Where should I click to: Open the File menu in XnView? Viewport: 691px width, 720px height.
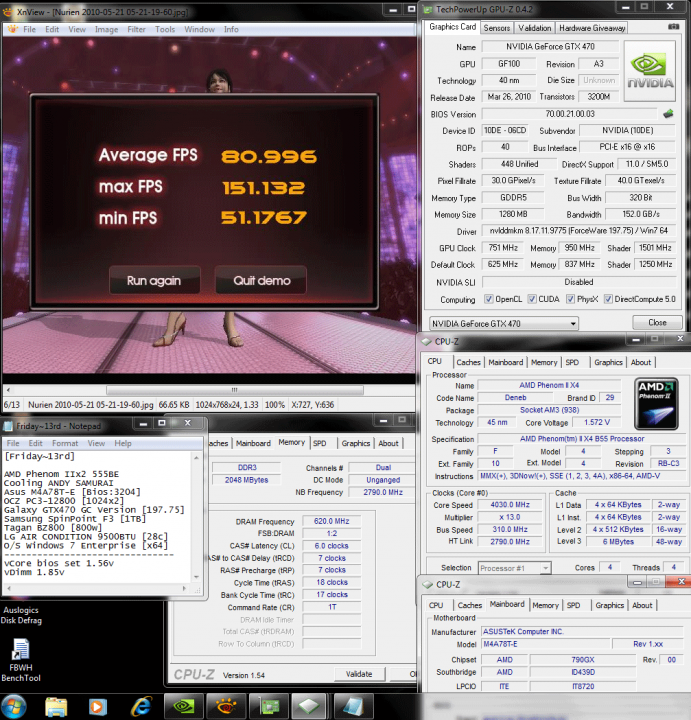click(x=29, y=29)
